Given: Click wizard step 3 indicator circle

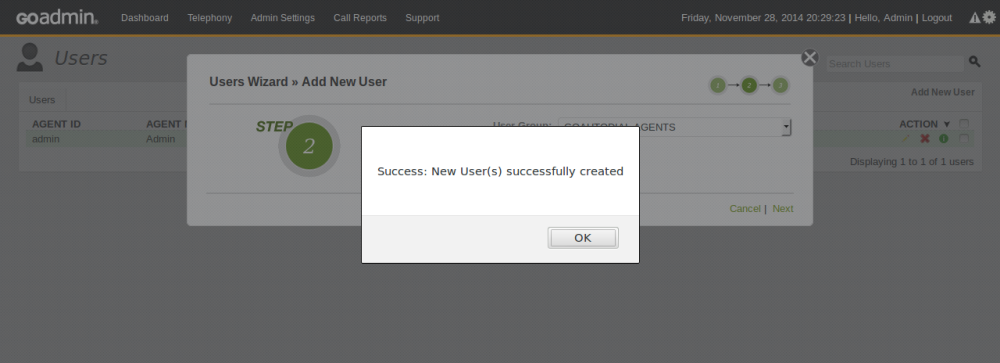Looking at the screenshot, I should click(780, 85).
